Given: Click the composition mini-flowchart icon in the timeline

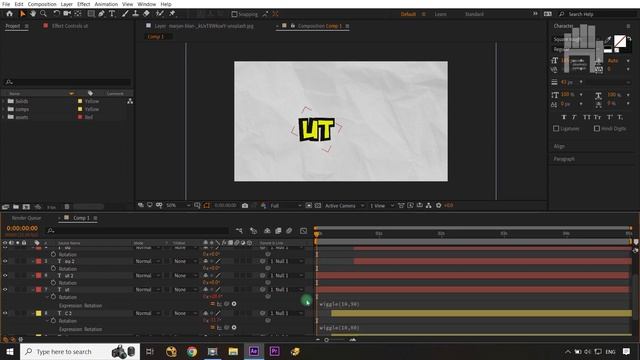Looking at the screenshot, I should coord(239,231).
